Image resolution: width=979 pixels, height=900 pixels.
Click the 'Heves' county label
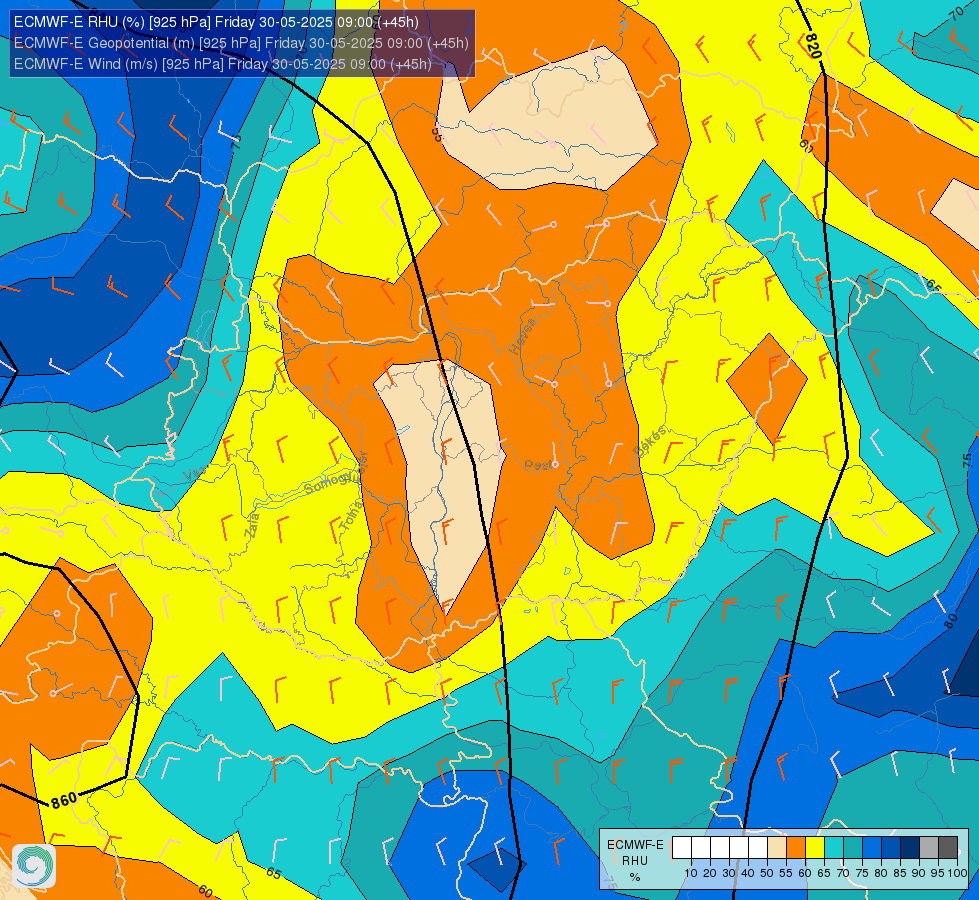click(x=523, y=336)
